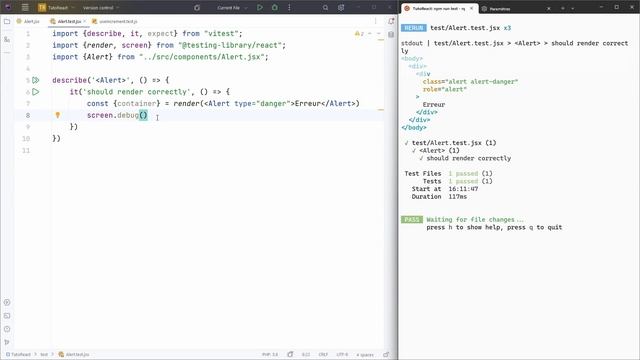This screenshot has height=360, width=640.
Task: Click the container variable on line 7
Action: point(137,104)
